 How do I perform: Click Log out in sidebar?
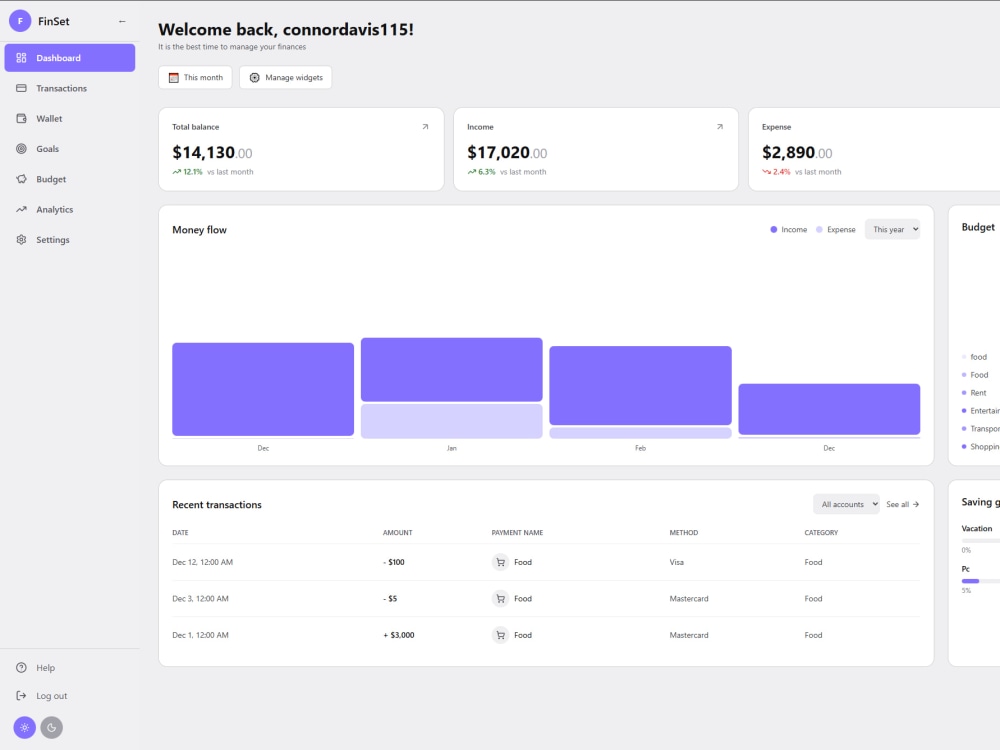coord(70,696)
